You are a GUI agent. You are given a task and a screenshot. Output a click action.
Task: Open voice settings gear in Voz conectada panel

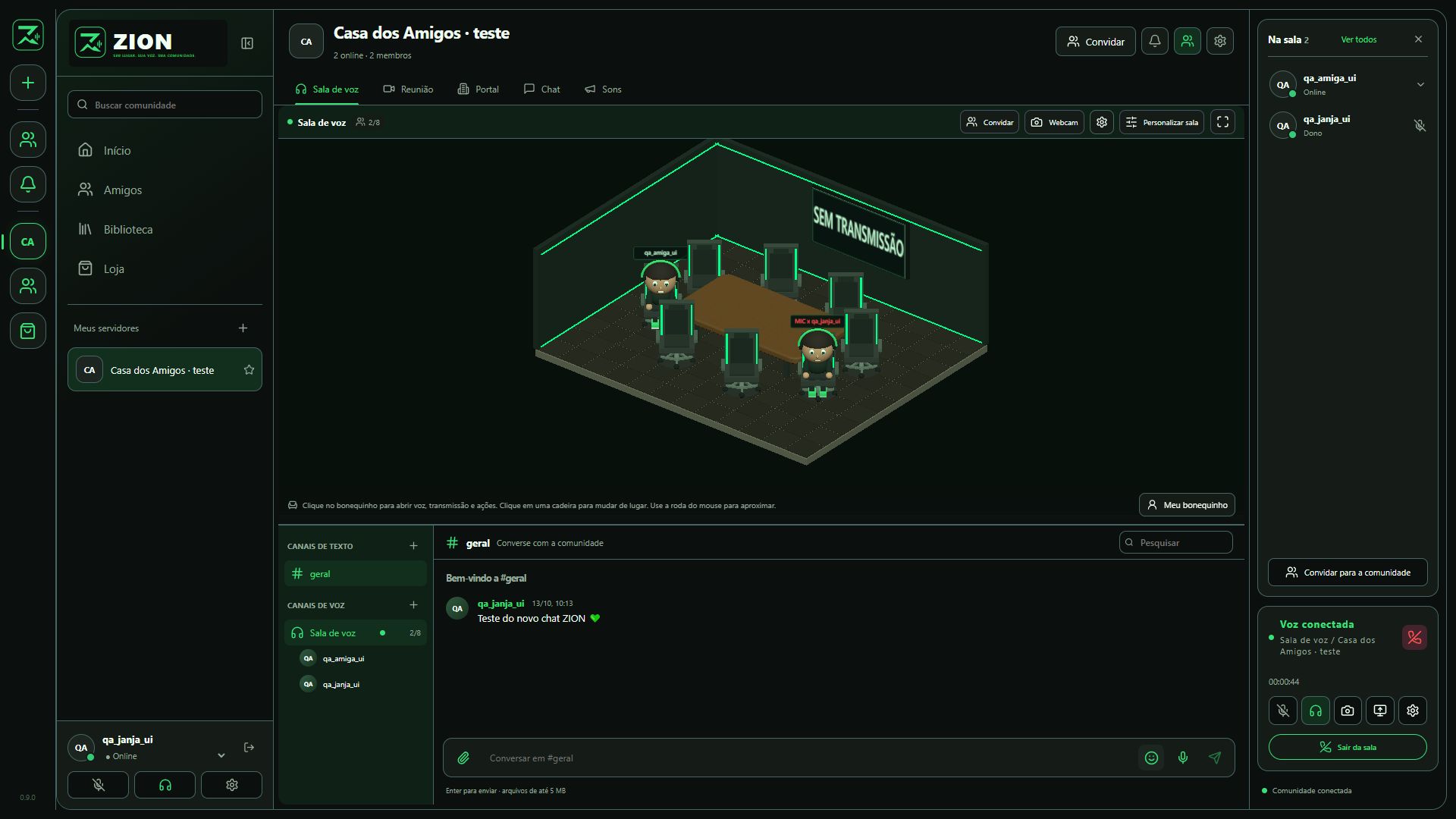click(1413, 711)
